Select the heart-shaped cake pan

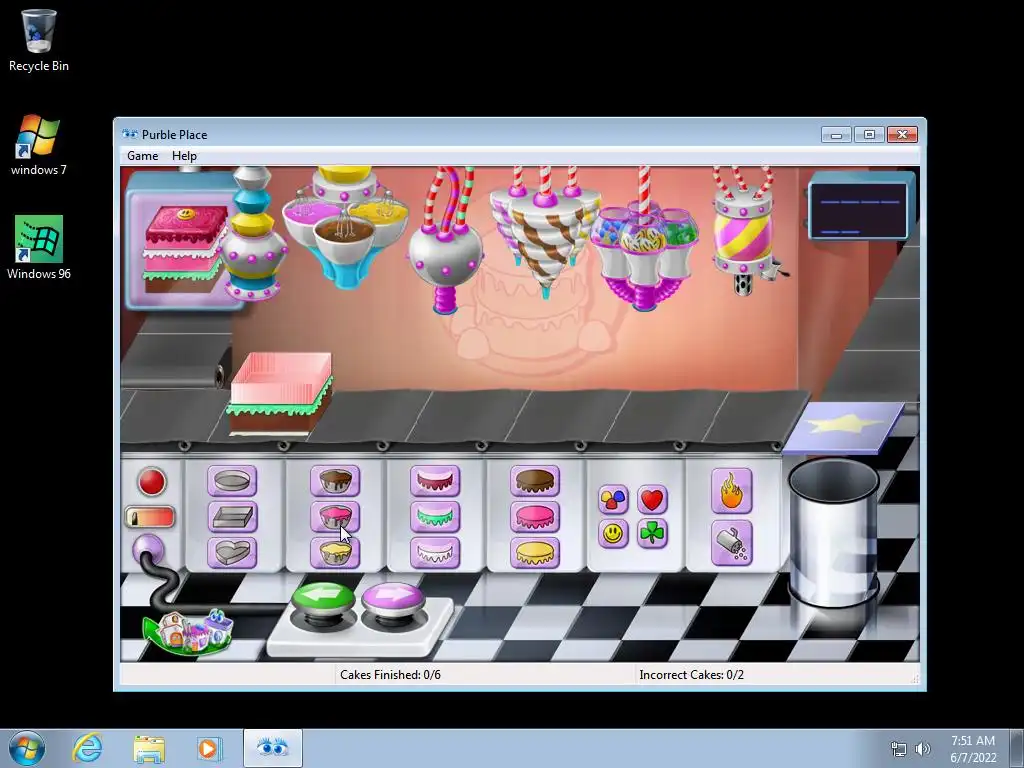[232, 552]
